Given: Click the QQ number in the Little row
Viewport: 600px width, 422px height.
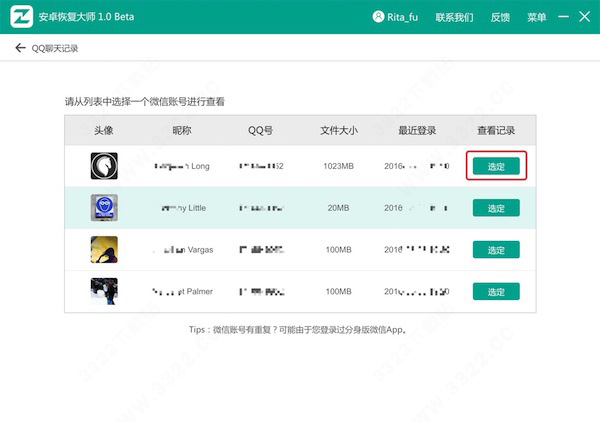Looking at the screenshot, I should (x=261, y=208).
